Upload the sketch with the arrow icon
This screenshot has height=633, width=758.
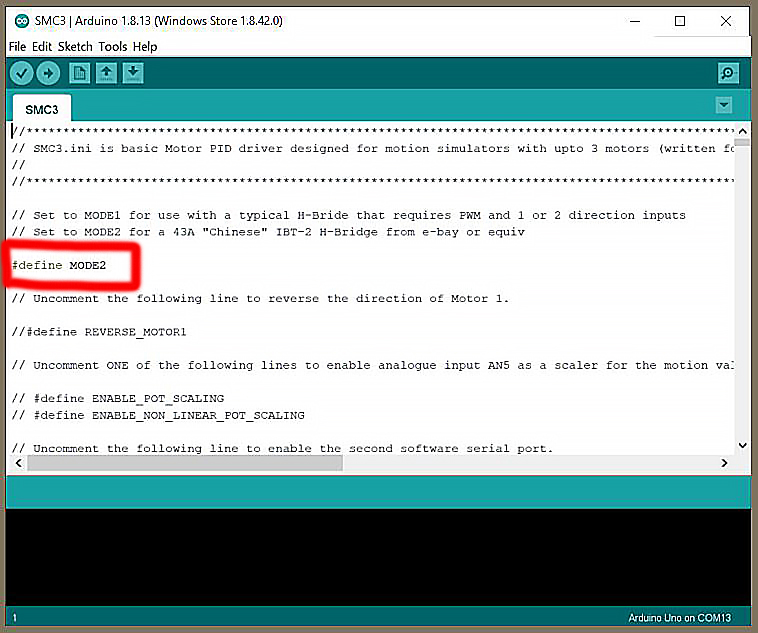click(48, 74)
